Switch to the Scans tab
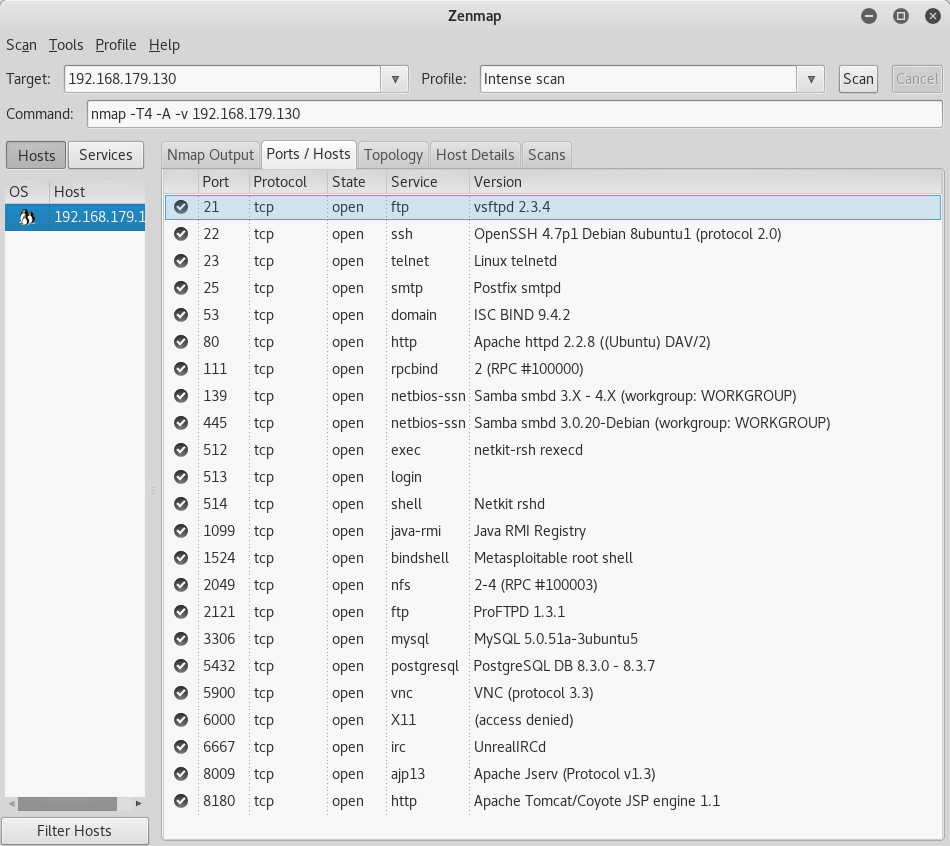 (x=546, y=155)
